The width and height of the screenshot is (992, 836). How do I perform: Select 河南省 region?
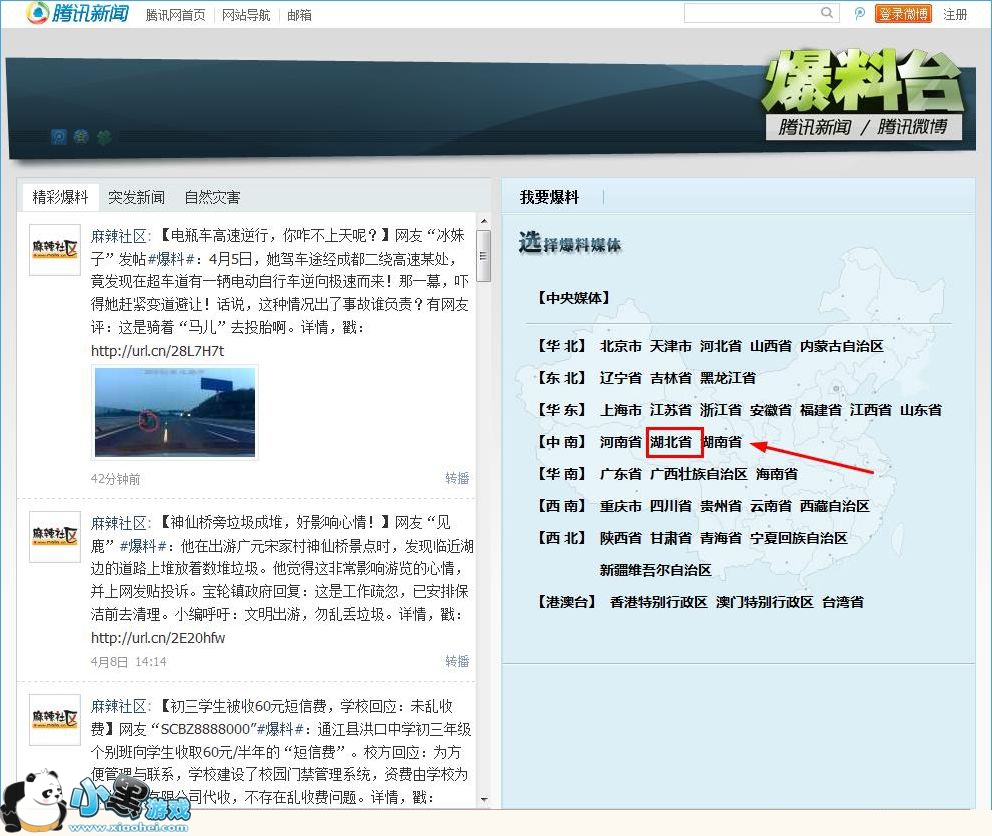point(620,442)
